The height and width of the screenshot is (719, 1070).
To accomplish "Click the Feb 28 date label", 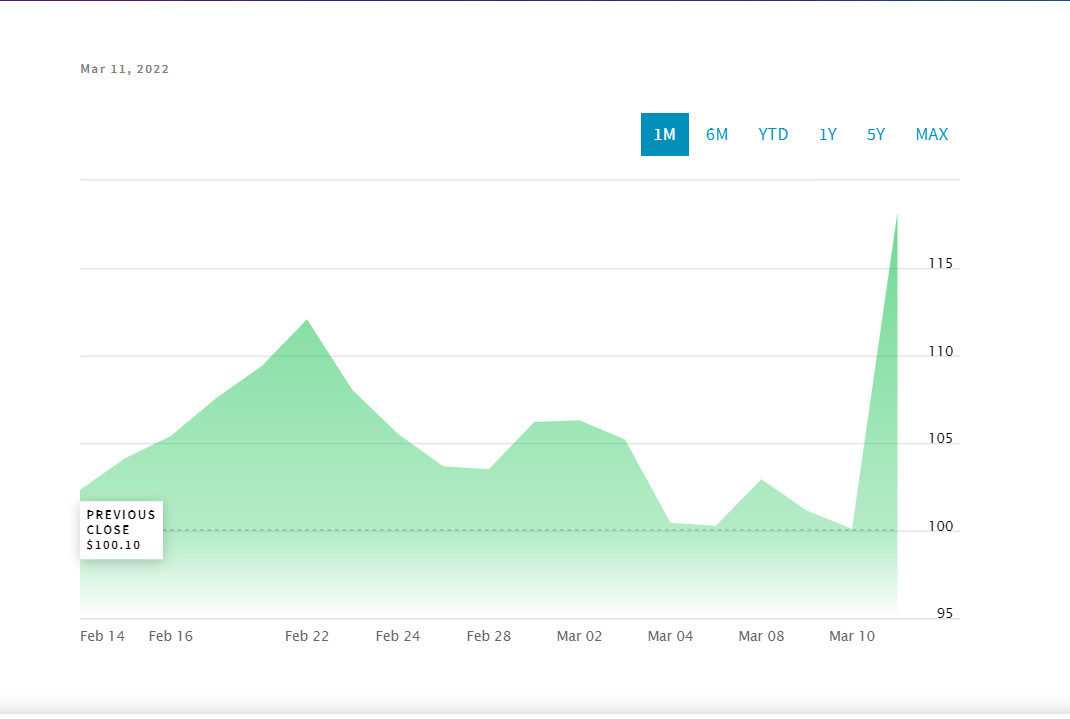I will [489, 636].
